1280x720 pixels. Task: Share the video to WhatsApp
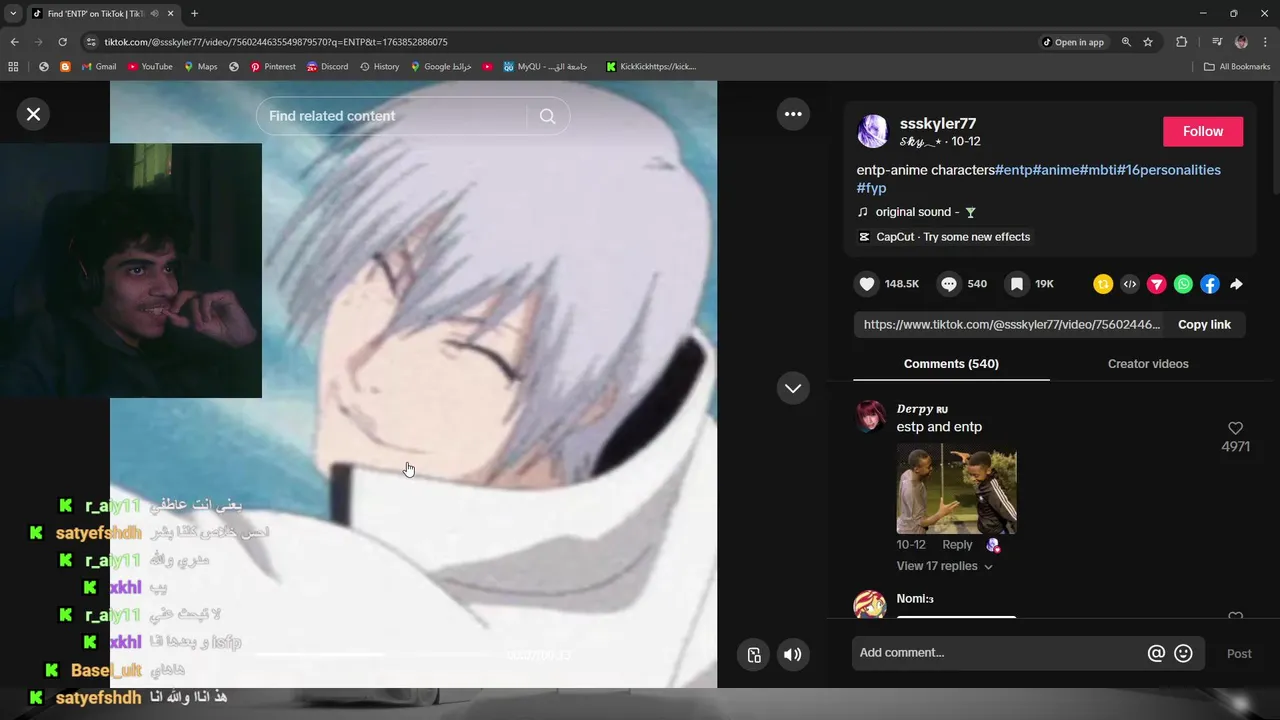pyautogui.click(x=1183, y=284)
